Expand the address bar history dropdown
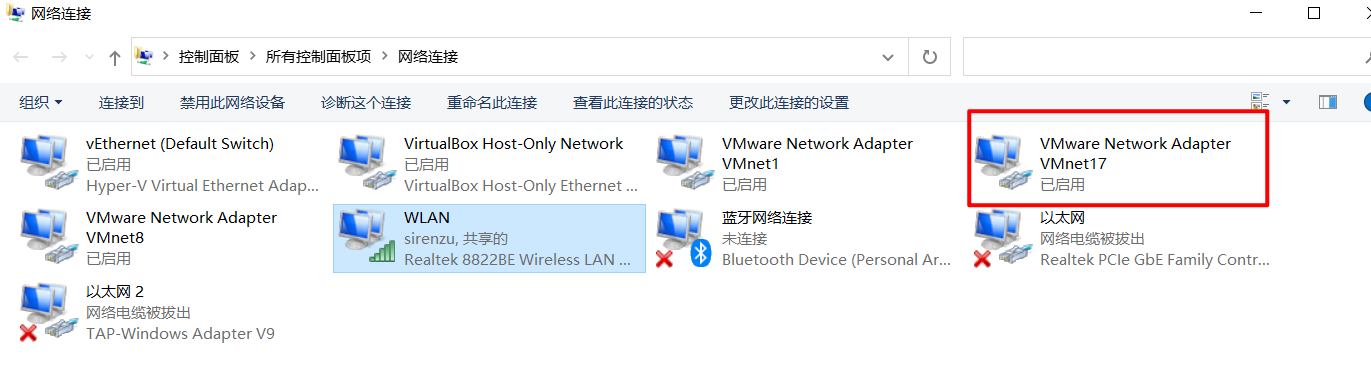Viewport: 1371px width, 382px height. tap(888, 57)
